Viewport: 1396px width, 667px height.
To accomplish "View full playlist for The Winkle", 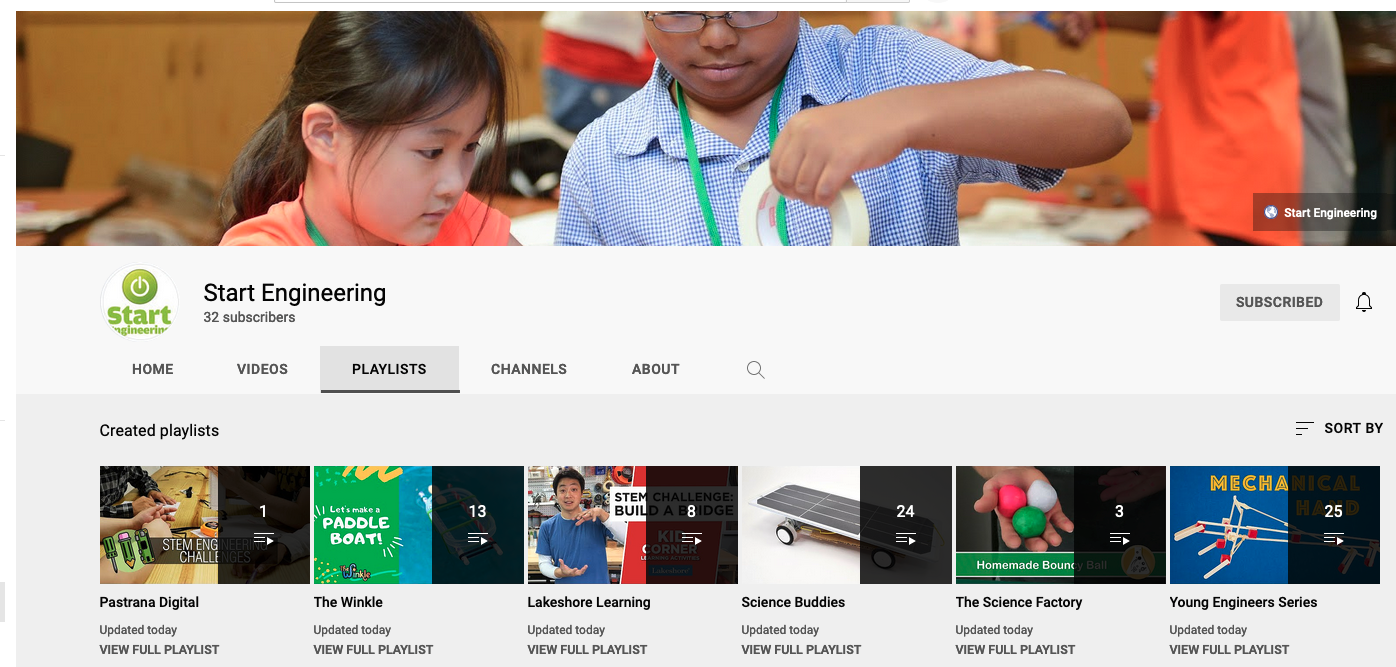I will (373, 649).
